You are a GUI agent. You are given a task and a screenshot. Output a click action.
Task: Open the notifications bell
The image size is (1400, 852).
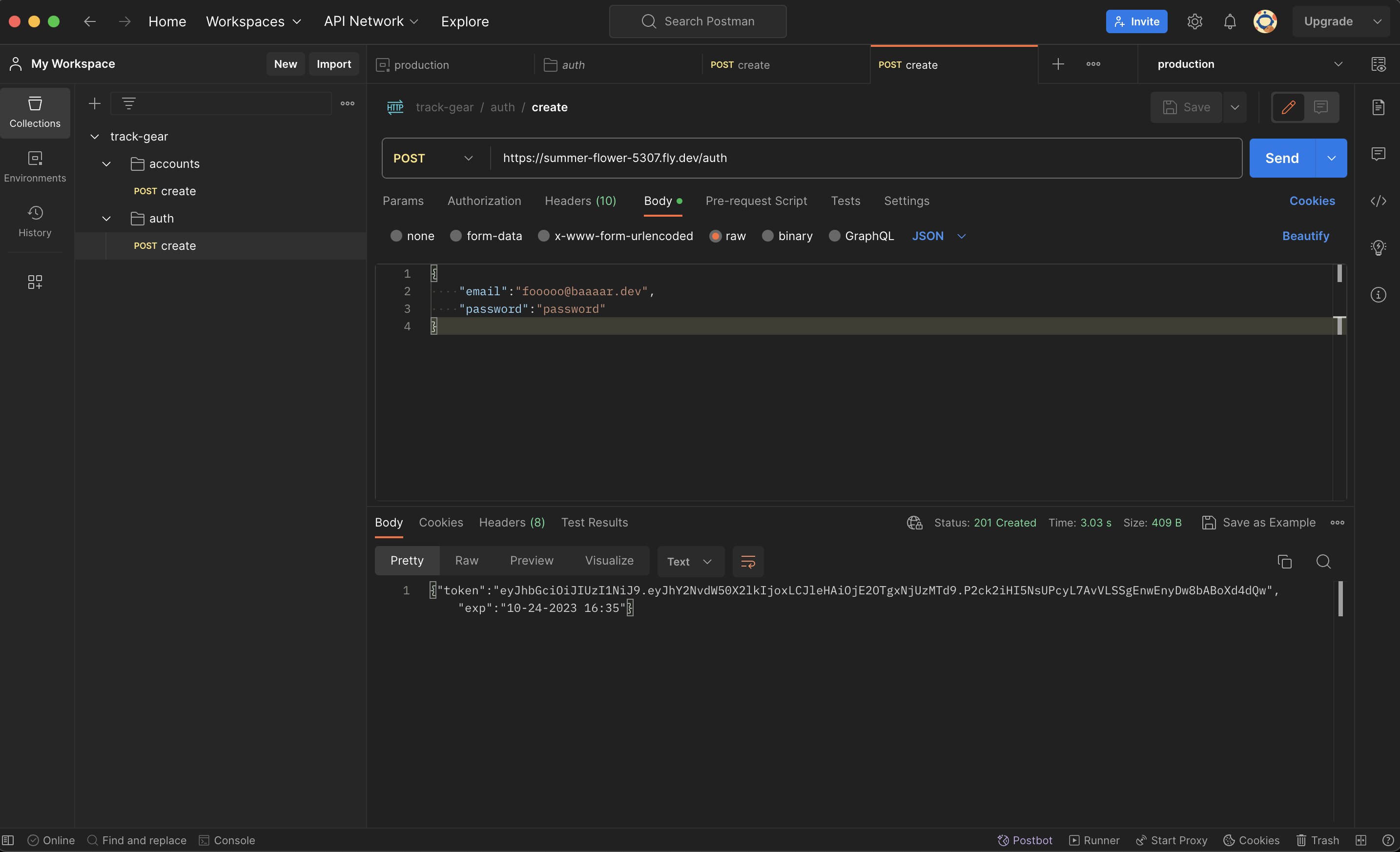pyautogui.click(x=1230, y=21)
